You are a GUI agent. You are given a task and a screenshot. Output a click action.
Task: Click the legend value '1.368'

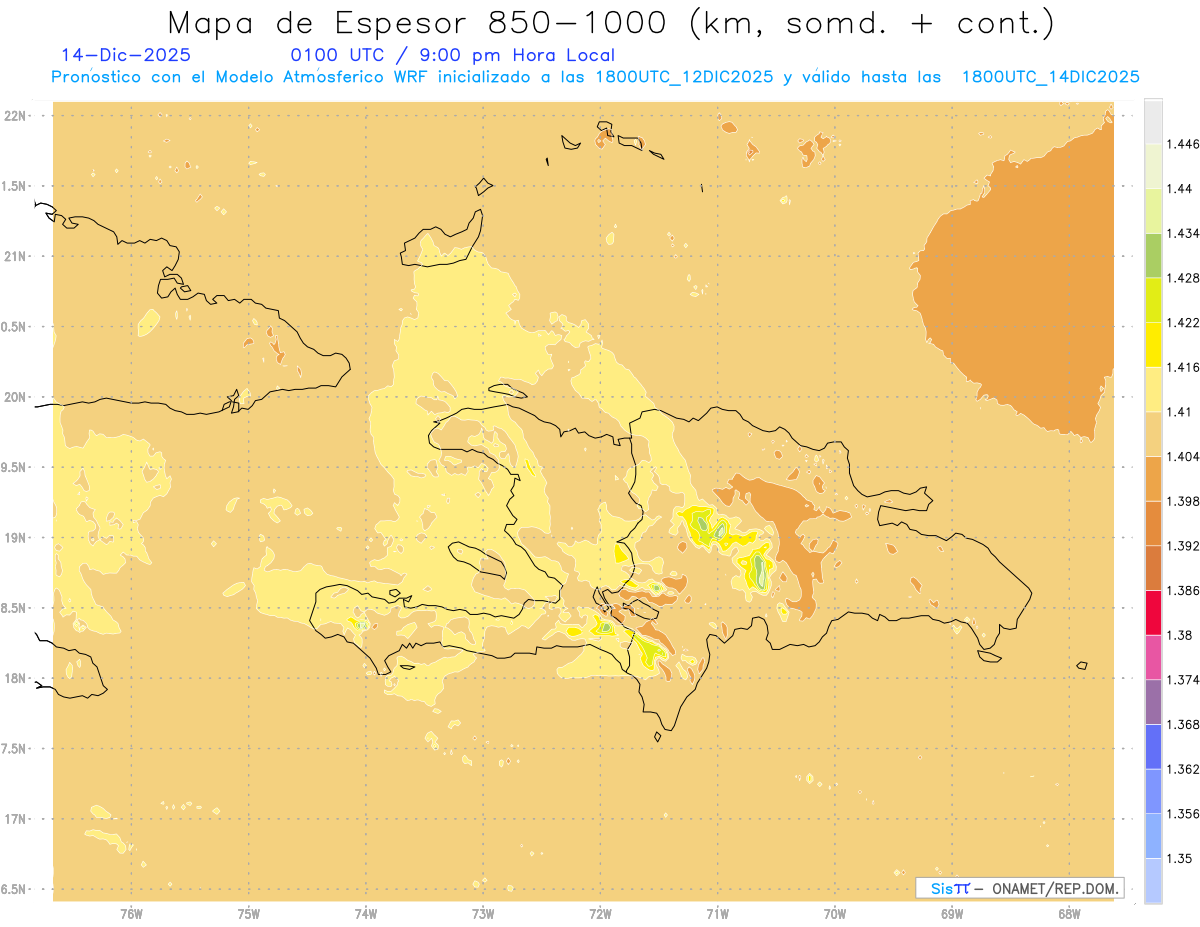tap(1183, 724)
